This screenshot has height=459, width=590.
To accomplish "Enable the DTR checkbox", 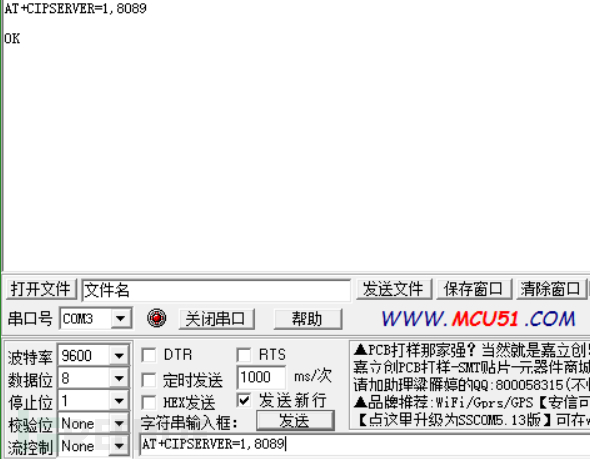I will pyautogui.click(x=148, y=355).
